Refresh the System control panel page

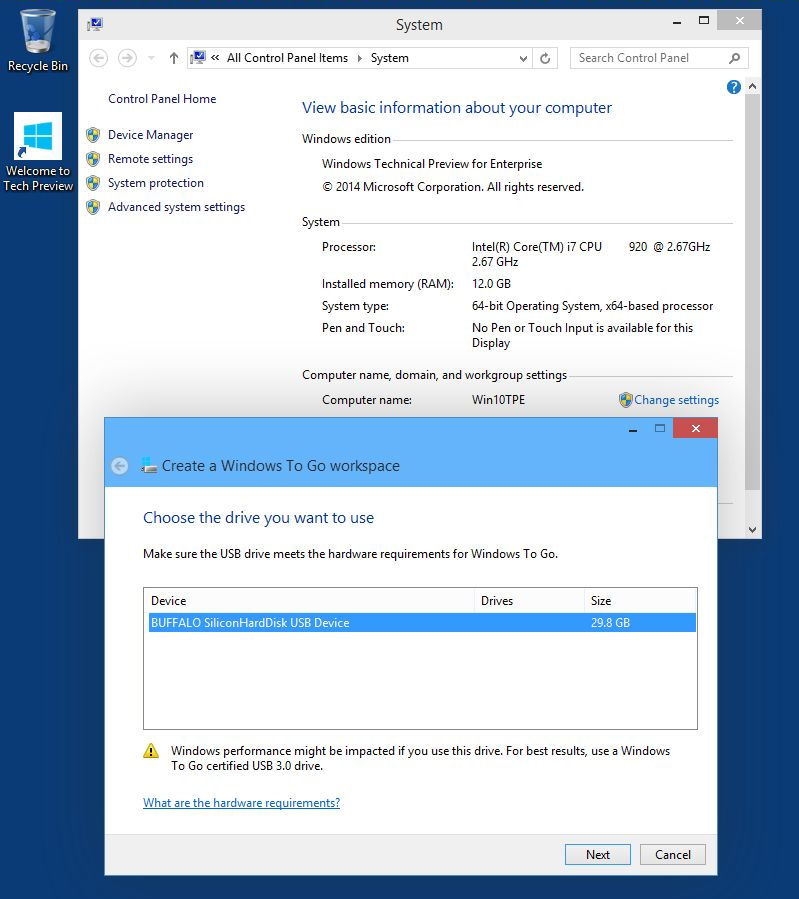pos(545,58)
